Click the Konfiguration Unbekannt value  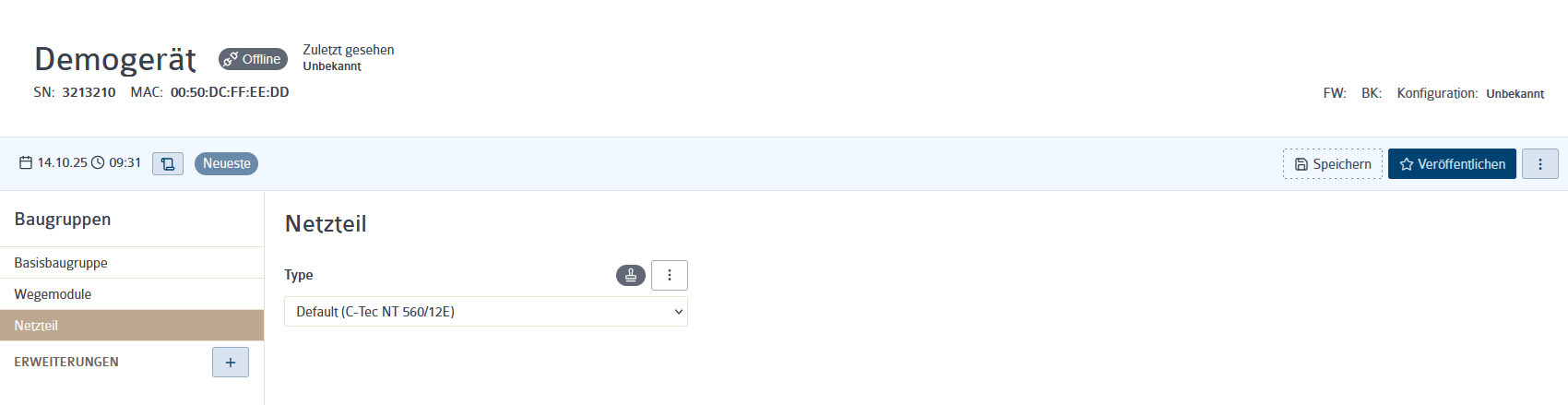(x=1515, y=94)
